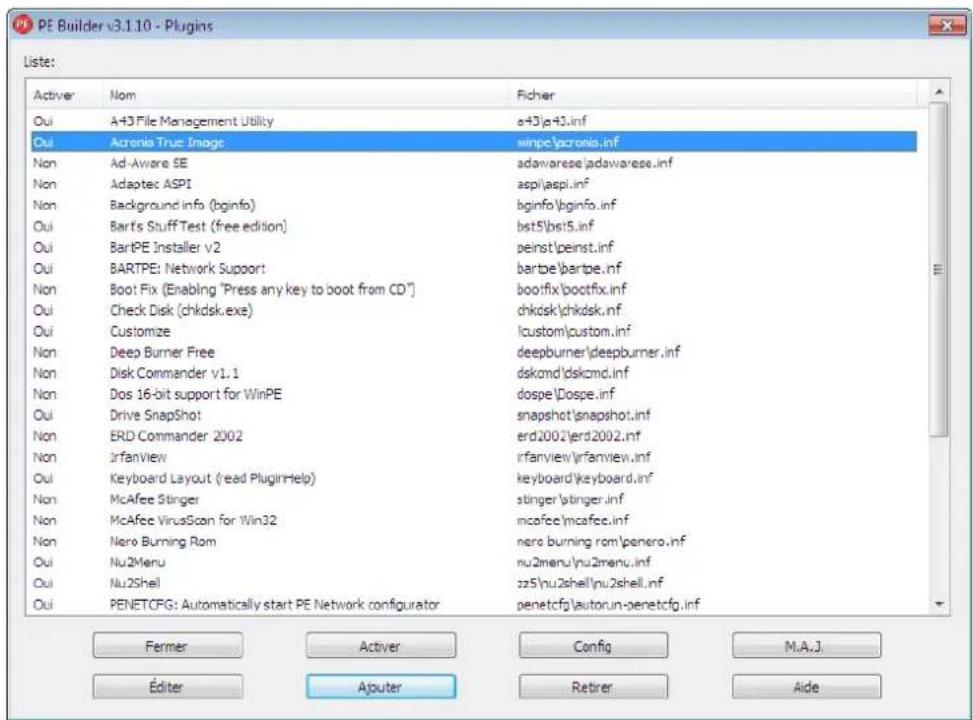The width and height of the screenshot is (973, 720).
Task: Click file path a43\a43.inf
Action: [x=551, y=121]
